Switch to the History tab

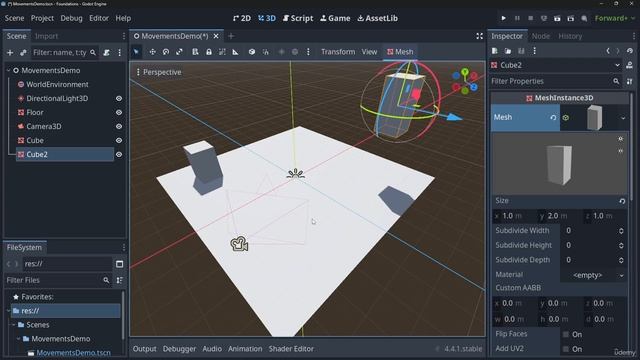point(570,36)
